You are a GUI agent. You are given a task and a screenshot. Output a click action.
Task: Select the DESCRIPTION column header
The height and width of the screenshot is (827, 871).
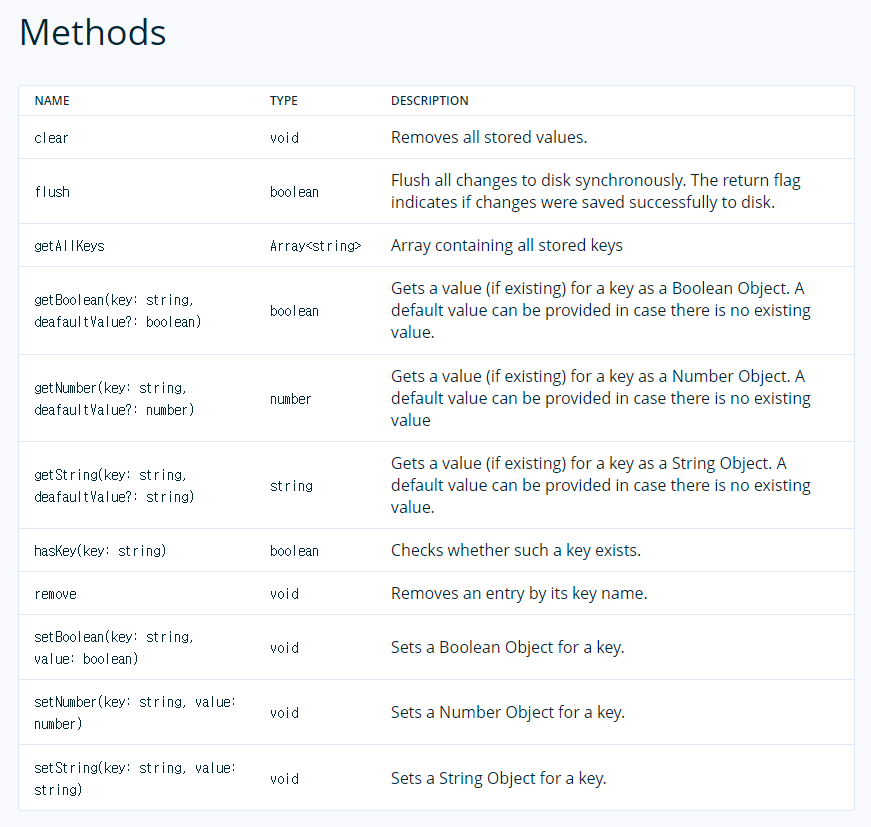[429, 101]
